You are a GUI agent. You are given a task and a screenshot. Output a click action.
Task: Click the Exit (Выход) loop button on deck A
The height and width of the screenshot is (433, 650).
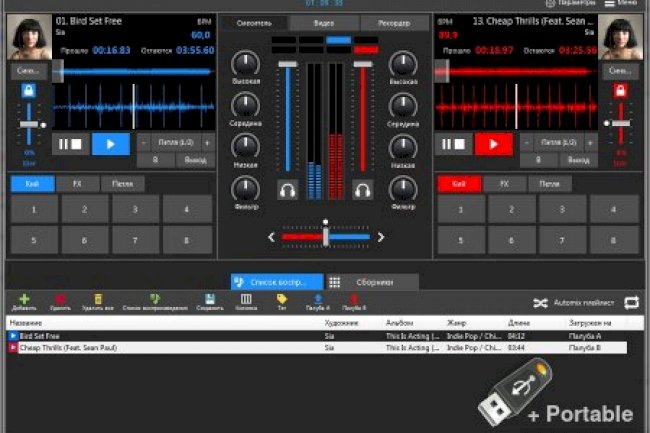click(x=195, y=160)
